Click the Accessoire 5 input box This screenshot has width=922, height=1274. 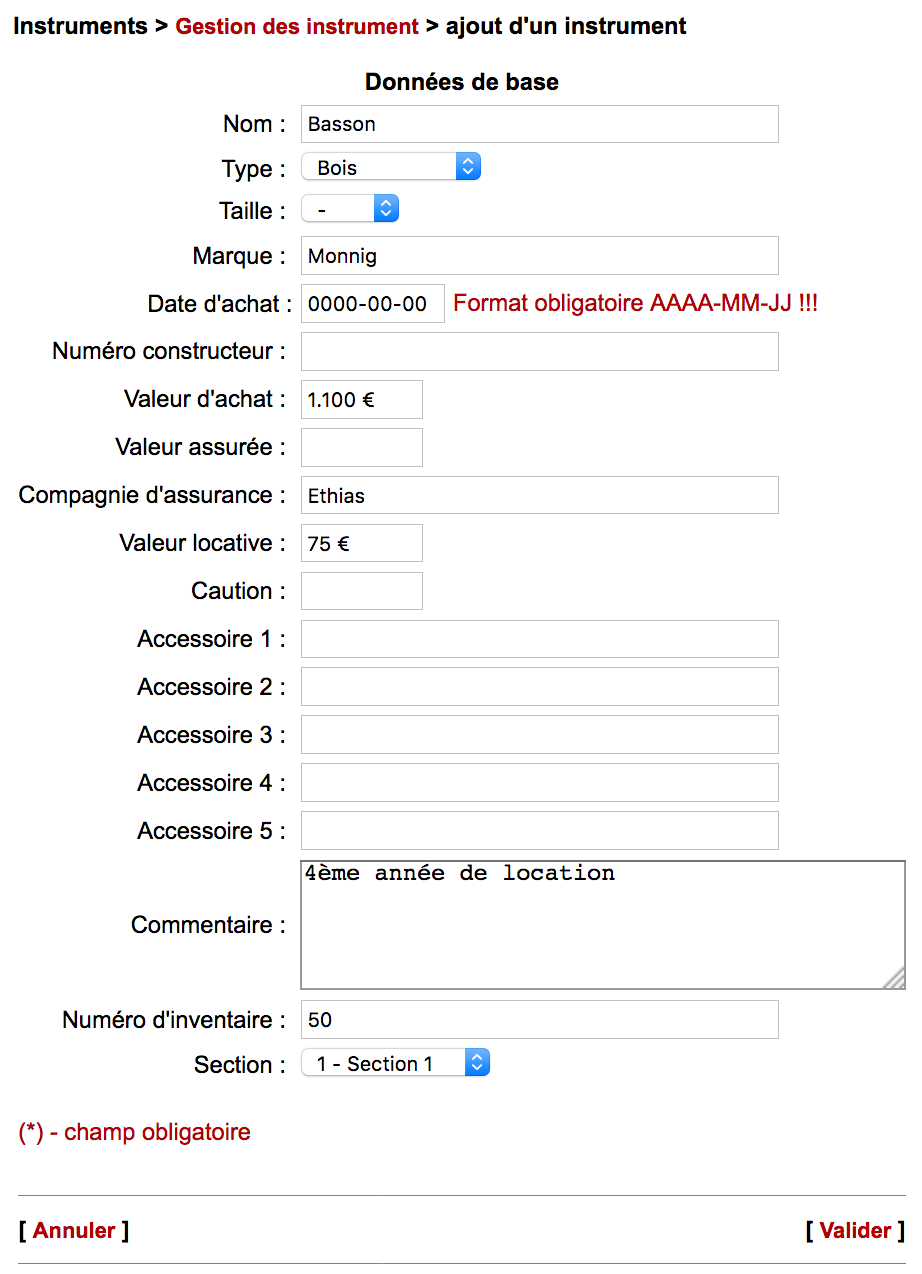(x=539, y=831)
